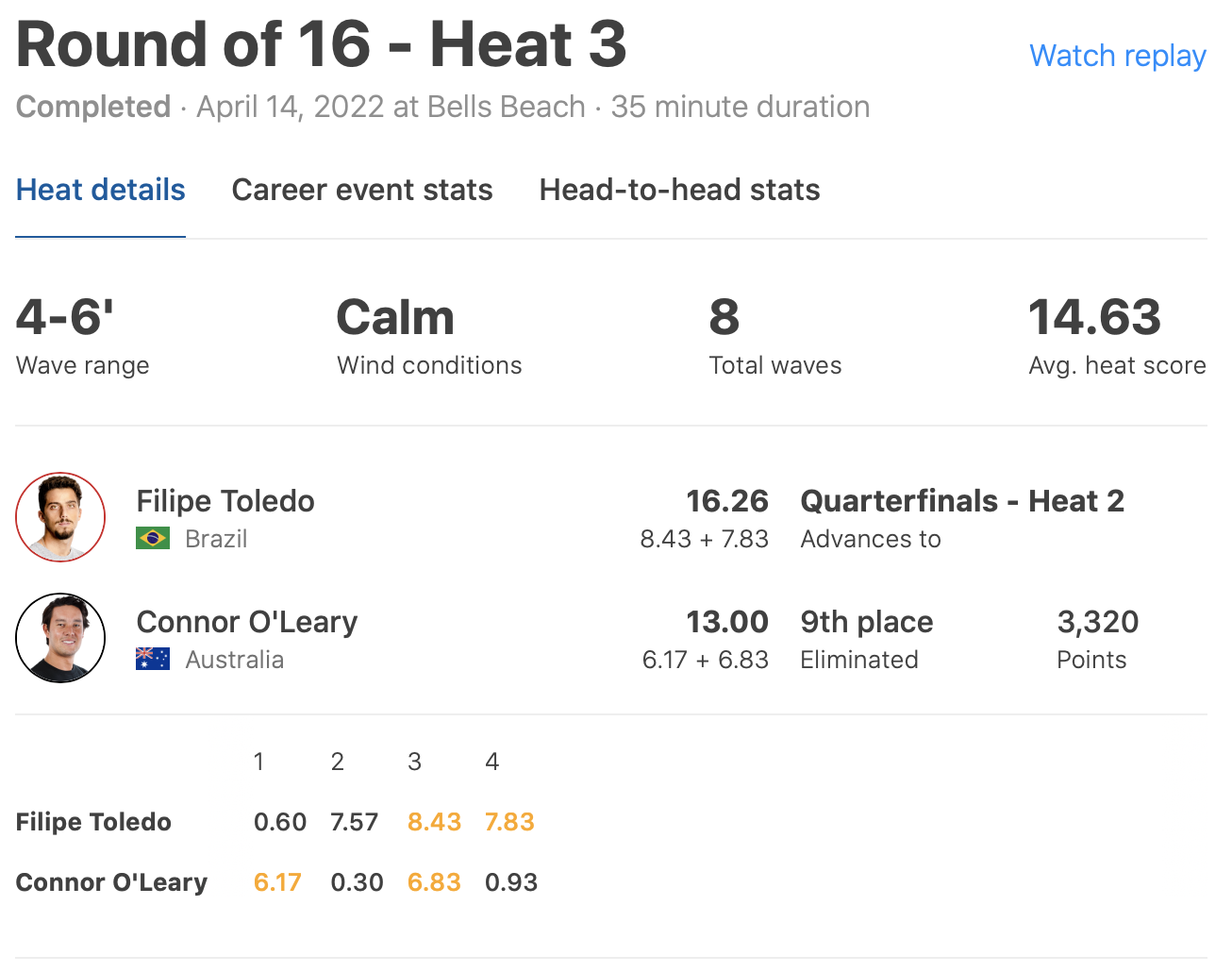
Task: Click the 3,320 Points value
Action: pyautogui.click(x=1097, y=622)
